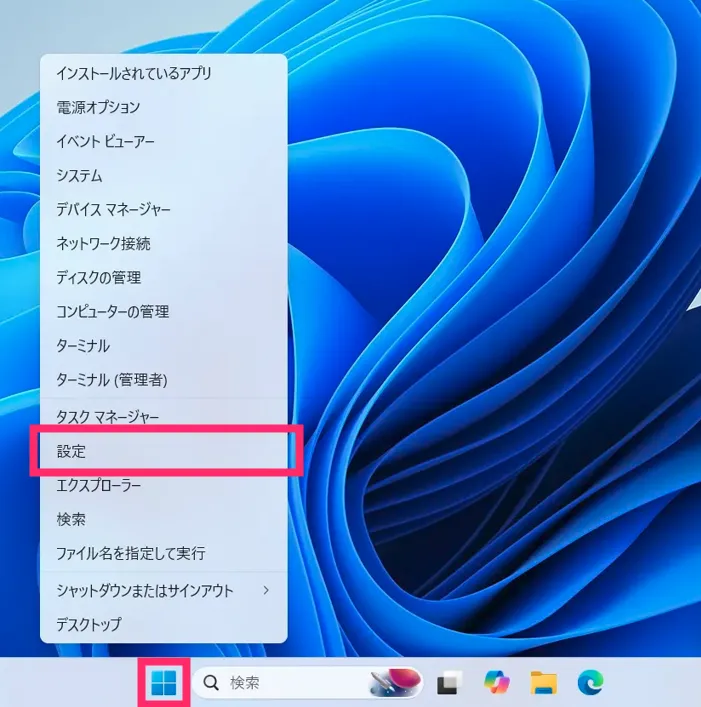Viewport: 701px width, 707px height.
Task: Expand シャットダウンまたはサインアウト submenu arrow
Action: click(x=266, y=590)
